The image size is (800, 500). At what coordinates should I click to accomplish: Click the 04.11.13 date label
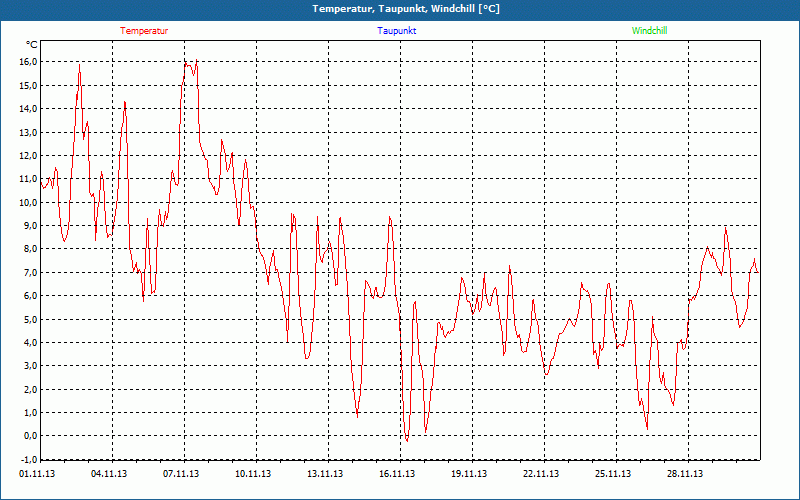pyautogui.click(x=109, y=474)
